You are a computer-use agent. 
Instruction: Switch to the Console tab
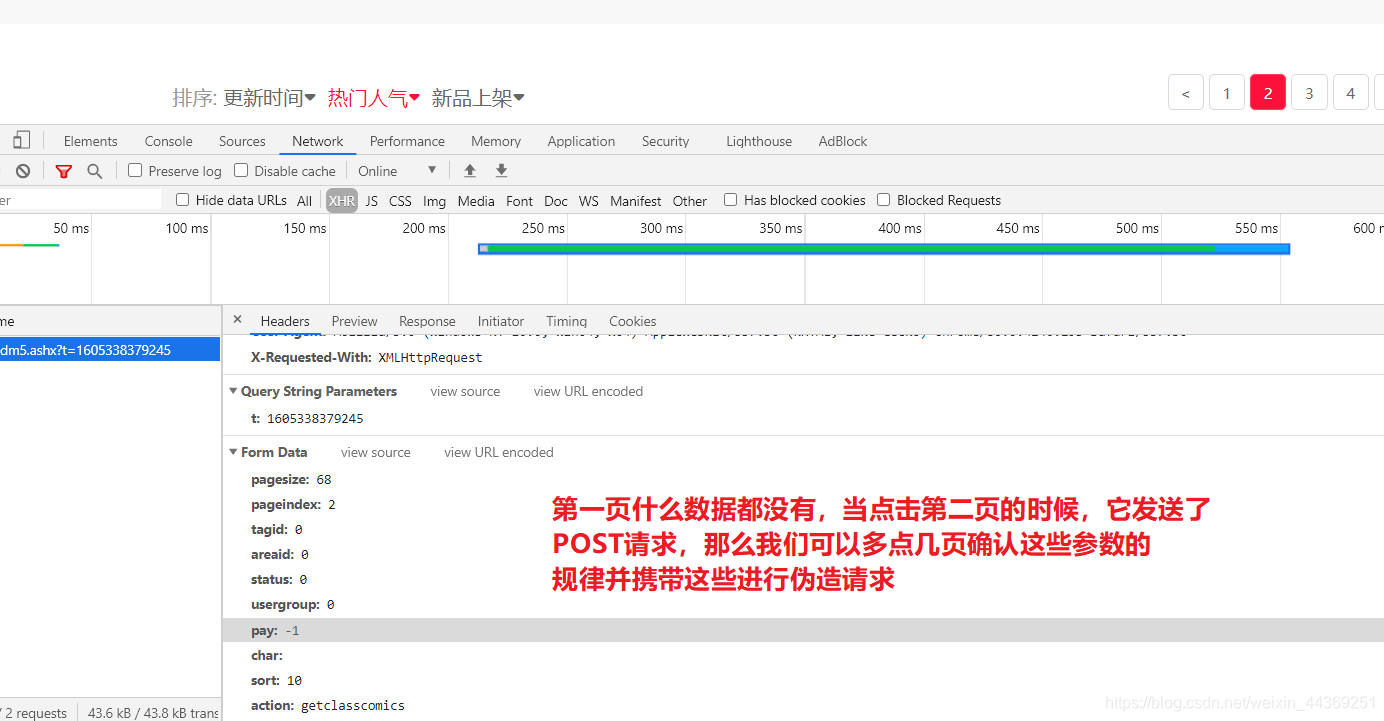point(168,141)
